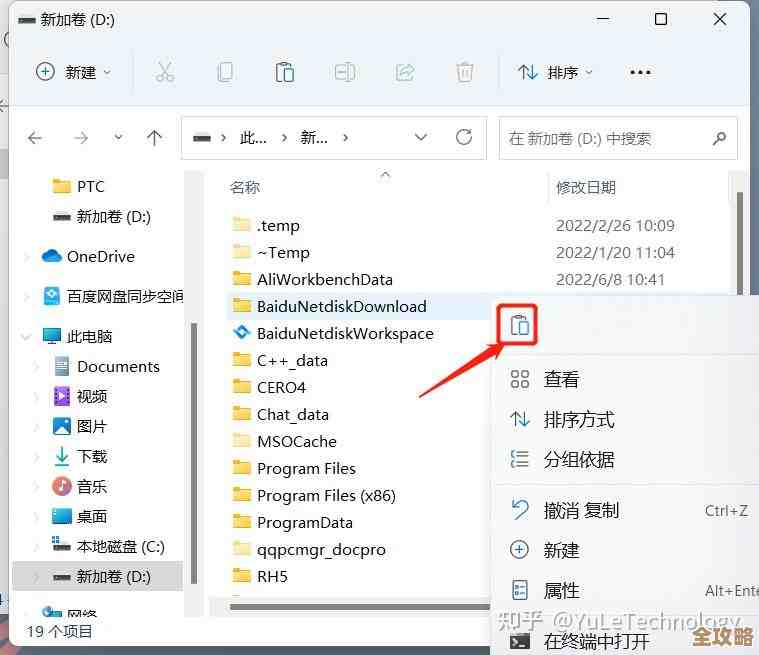Screen dimensions: 759x655
Task: Click the drive icon in address bar
Action: (x=201, y=138)
